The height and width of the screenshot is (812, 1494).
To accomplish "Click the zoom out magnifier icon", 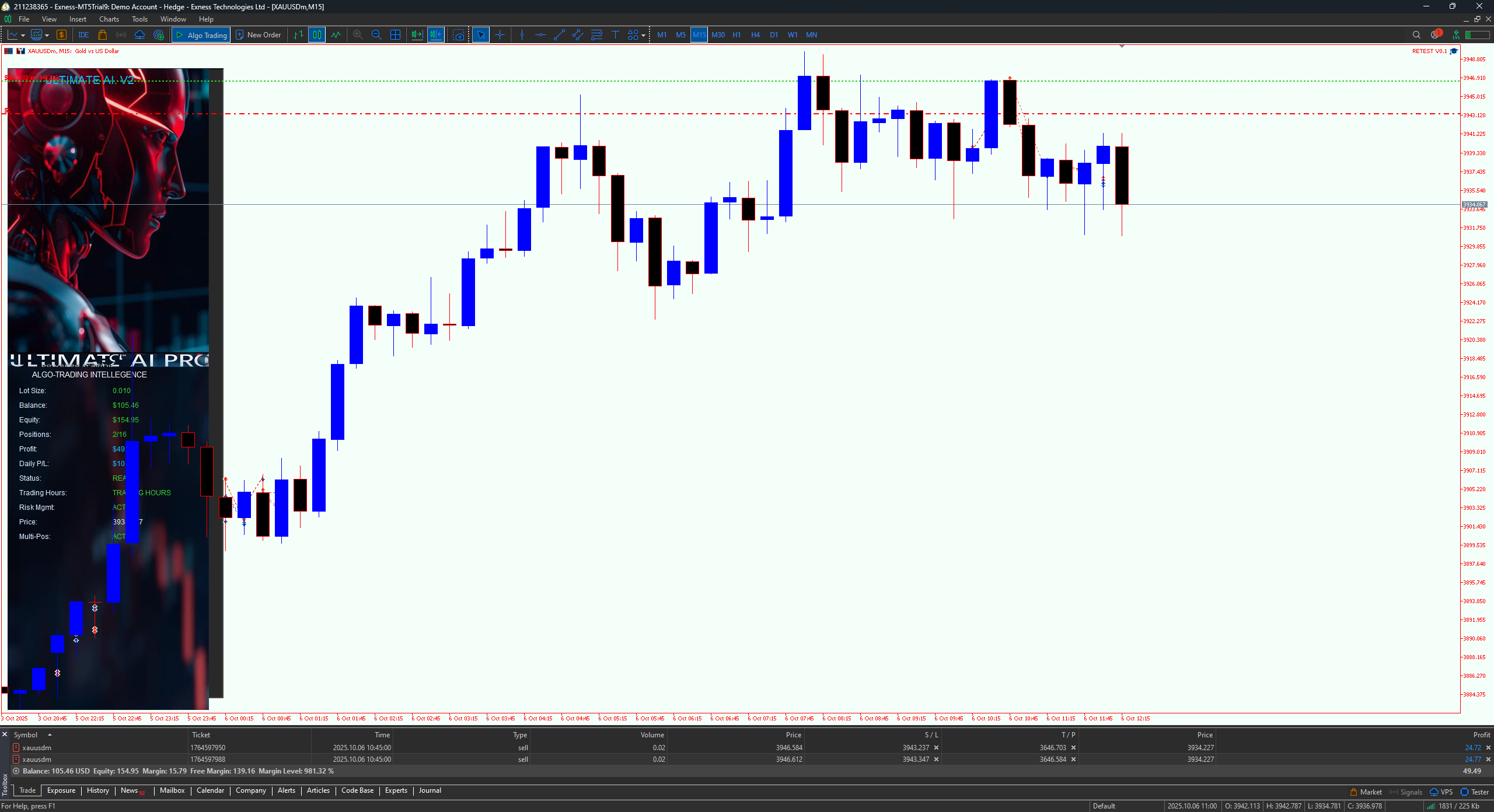I will click(376, 35).
